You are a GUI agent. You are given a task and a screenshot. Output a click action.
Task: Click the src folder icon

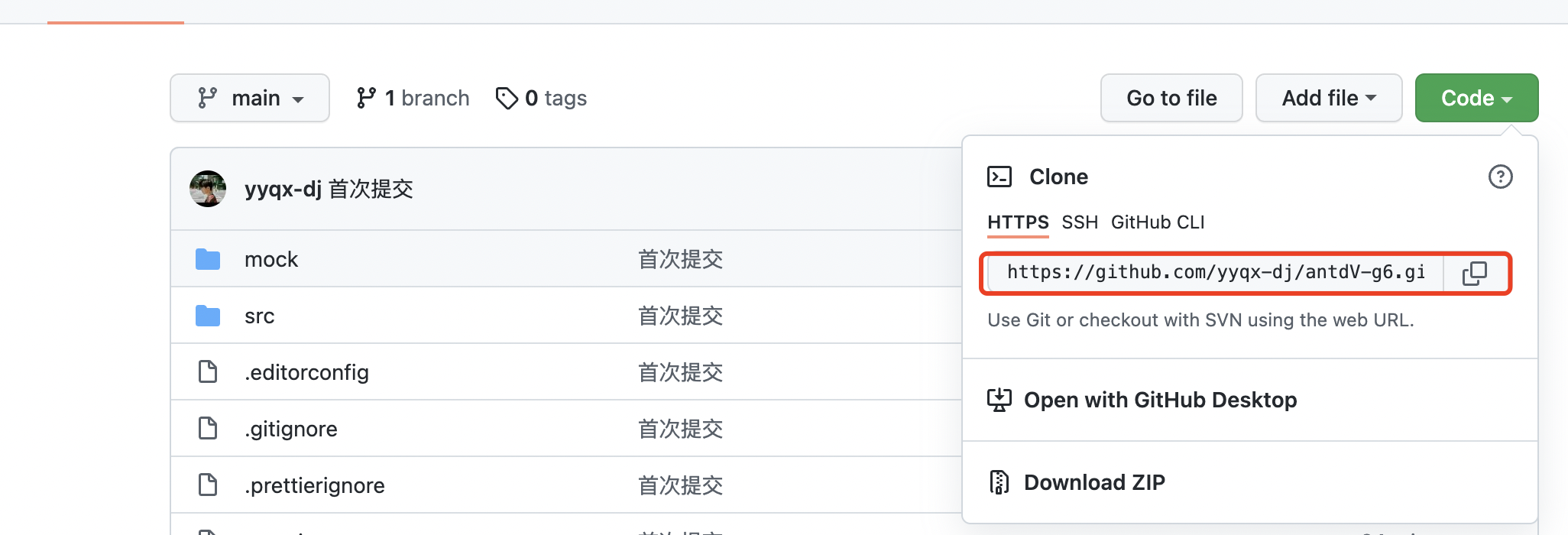(x=208, y=316)
